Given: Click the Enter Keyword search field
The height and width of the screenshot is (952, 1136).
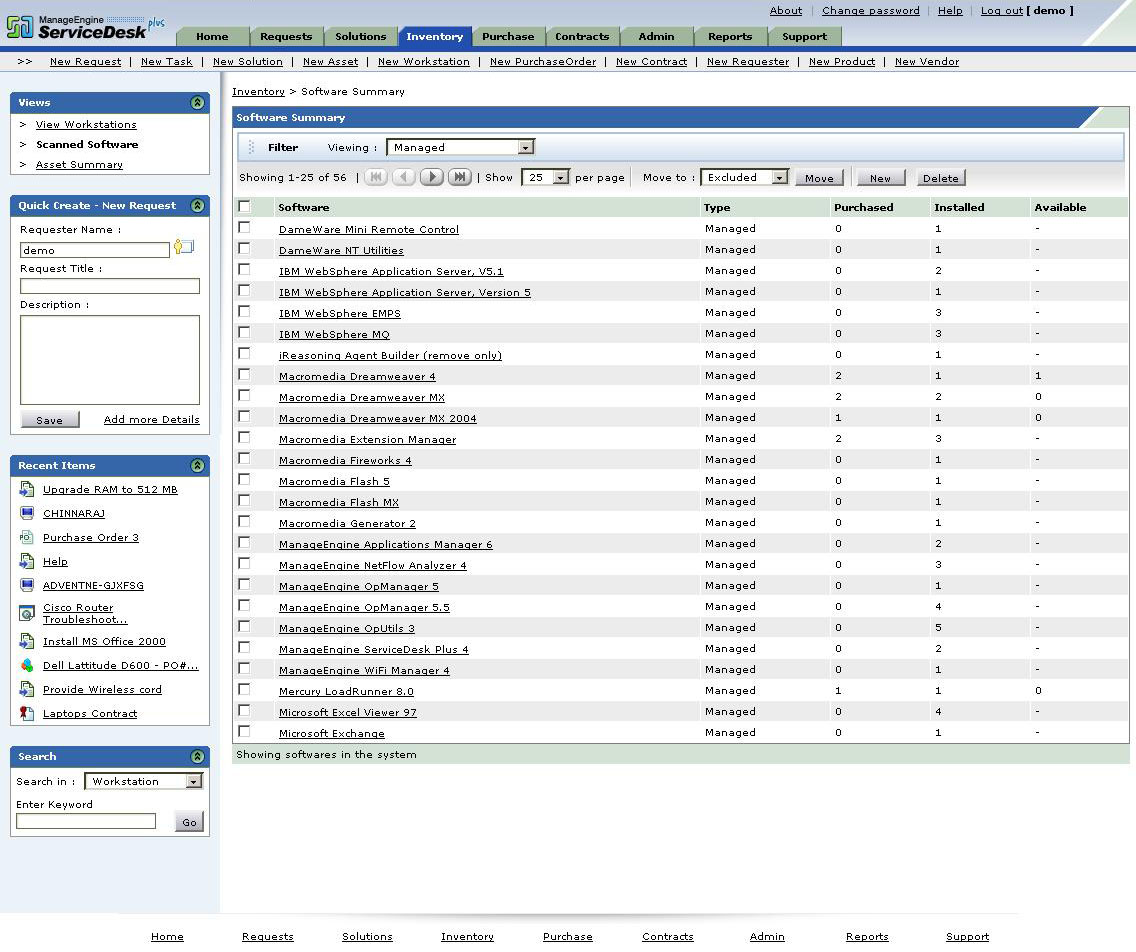Looking at the screenshot, I should pyautogui.click(x=86, y=821).
